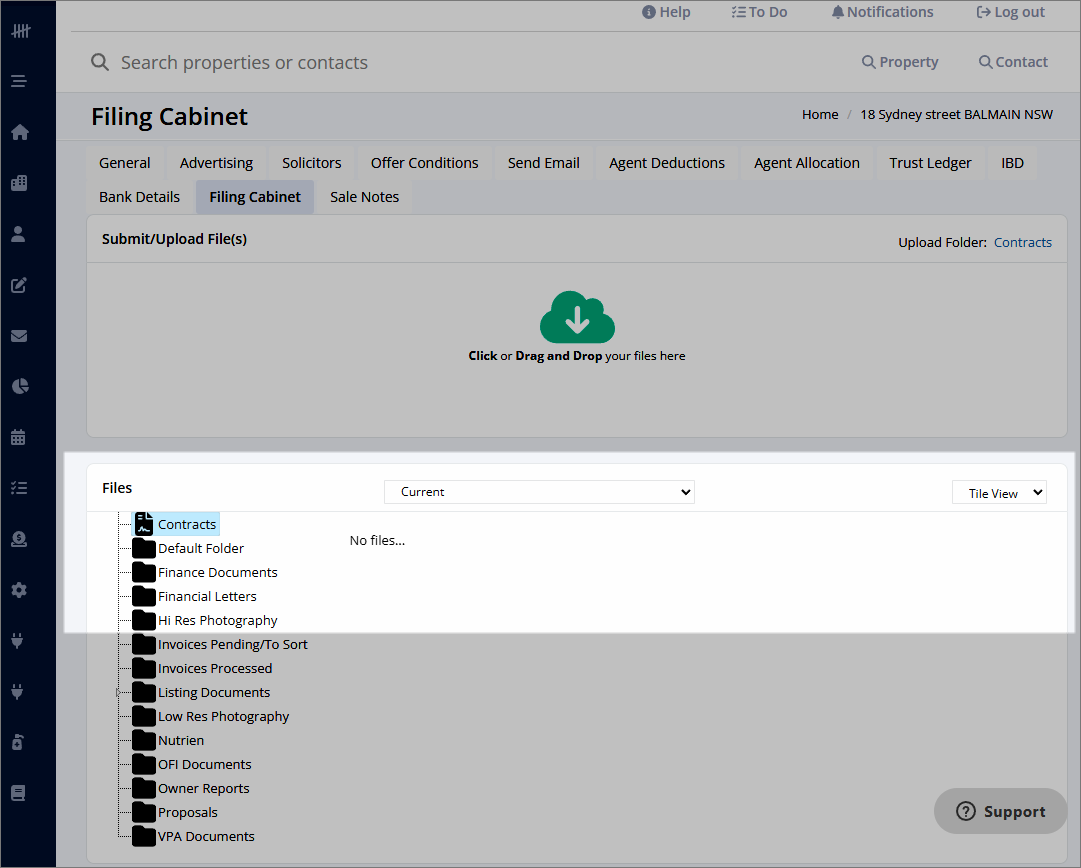Click the drag and drop upload area text

[577, 356]
